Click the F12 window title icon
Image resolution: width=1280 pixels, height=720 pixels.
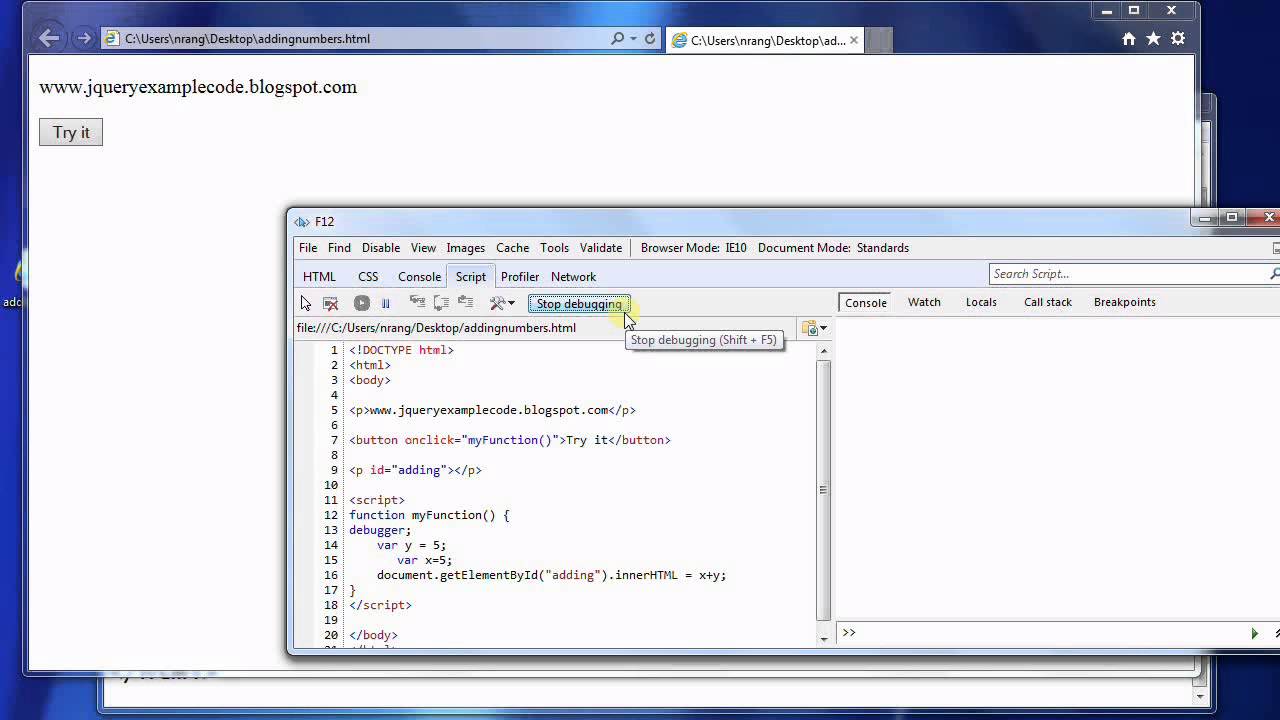pos(301,222)
